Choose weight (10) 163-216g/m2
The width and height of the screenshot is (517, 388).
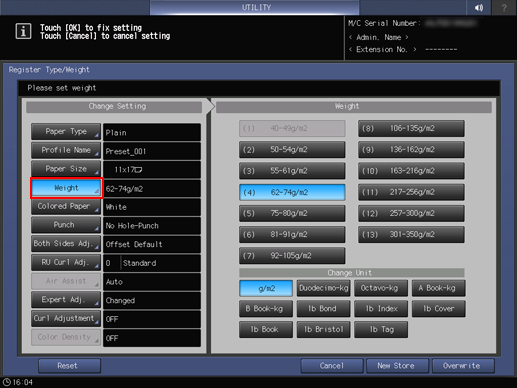click(x=411, y=171)
